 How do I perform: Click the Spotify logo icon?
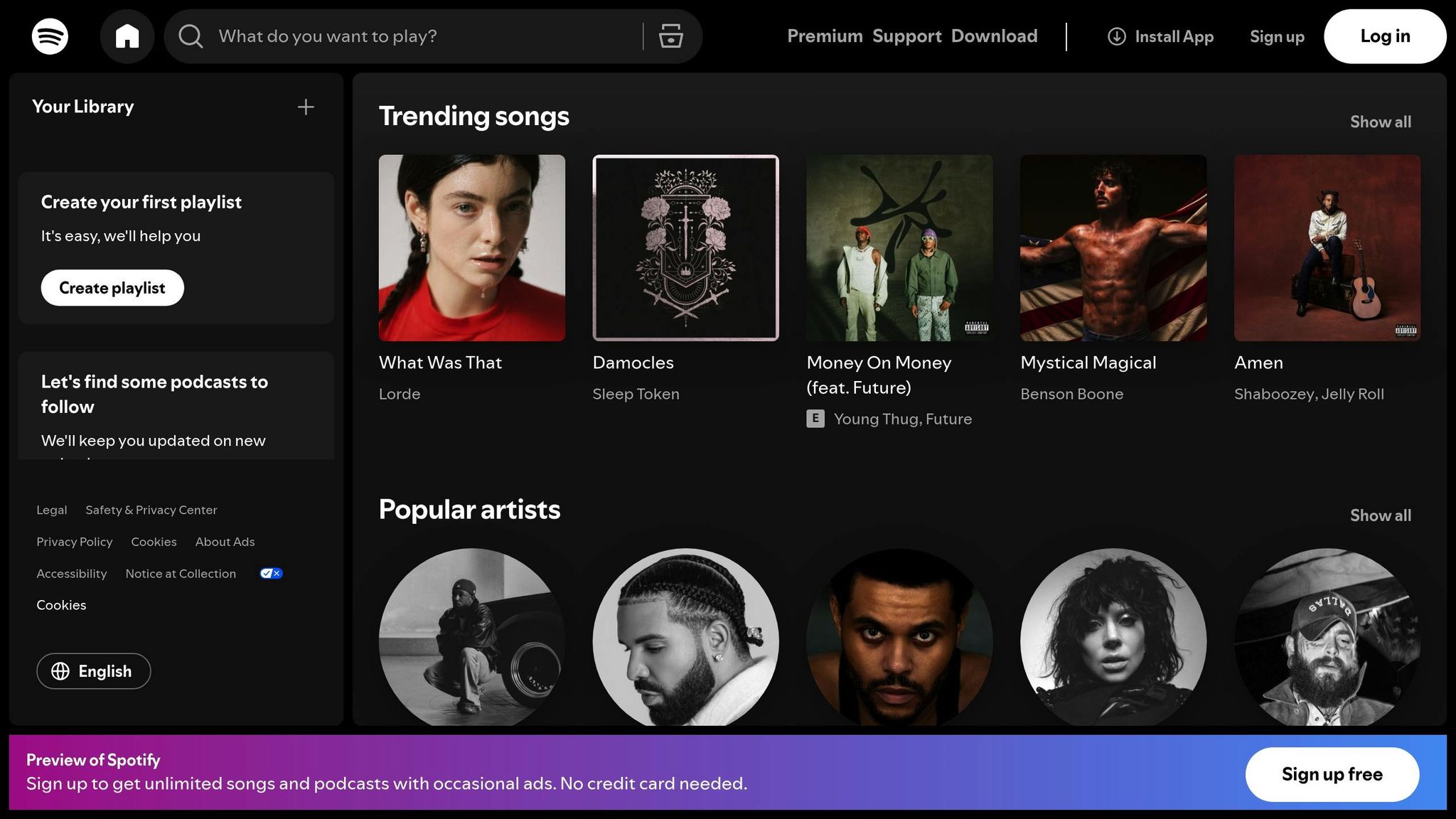[x=50, y=36]
